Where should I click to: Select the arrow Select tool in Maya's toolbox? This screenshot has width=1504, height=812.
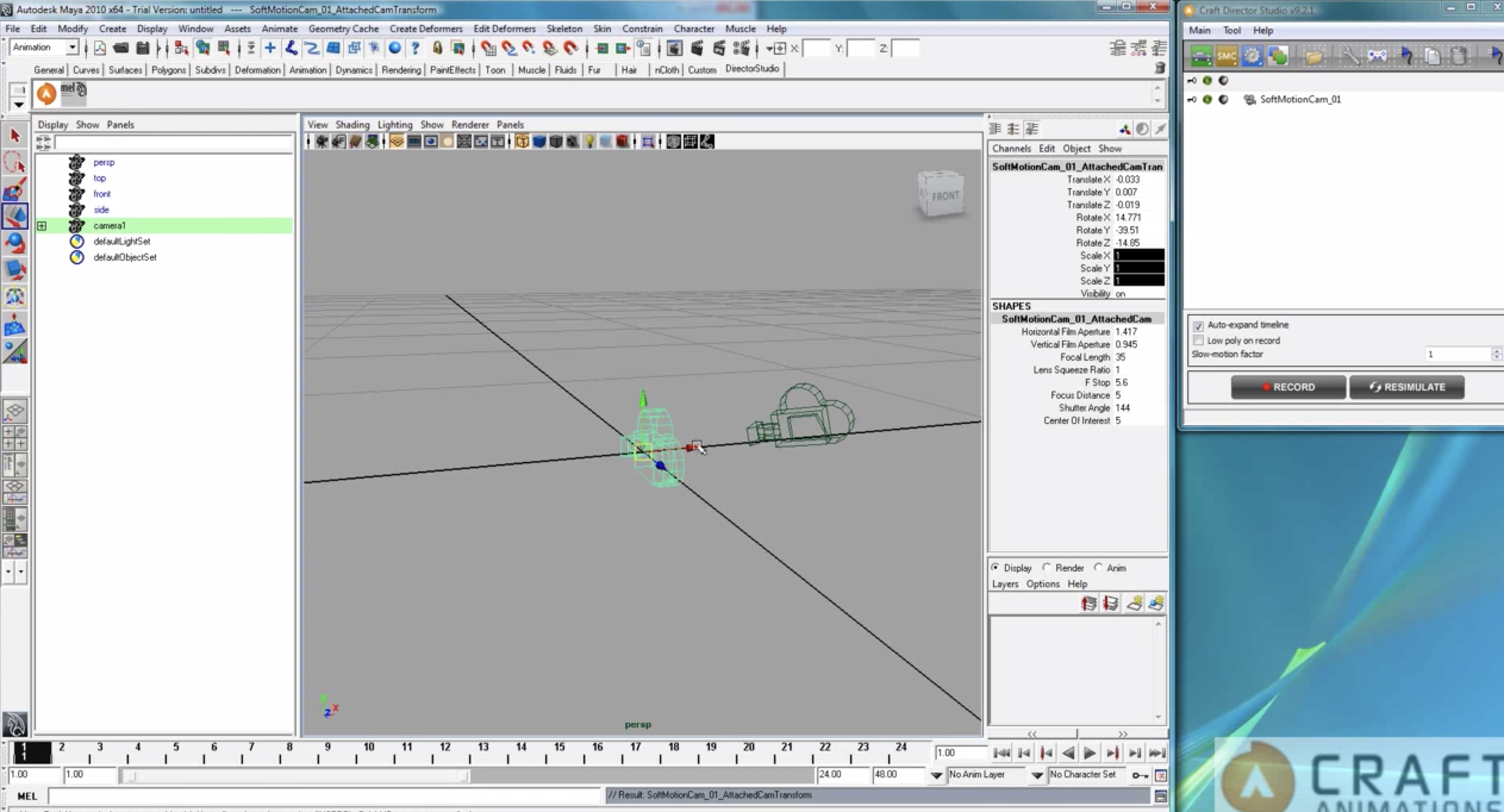coord(15,135)
